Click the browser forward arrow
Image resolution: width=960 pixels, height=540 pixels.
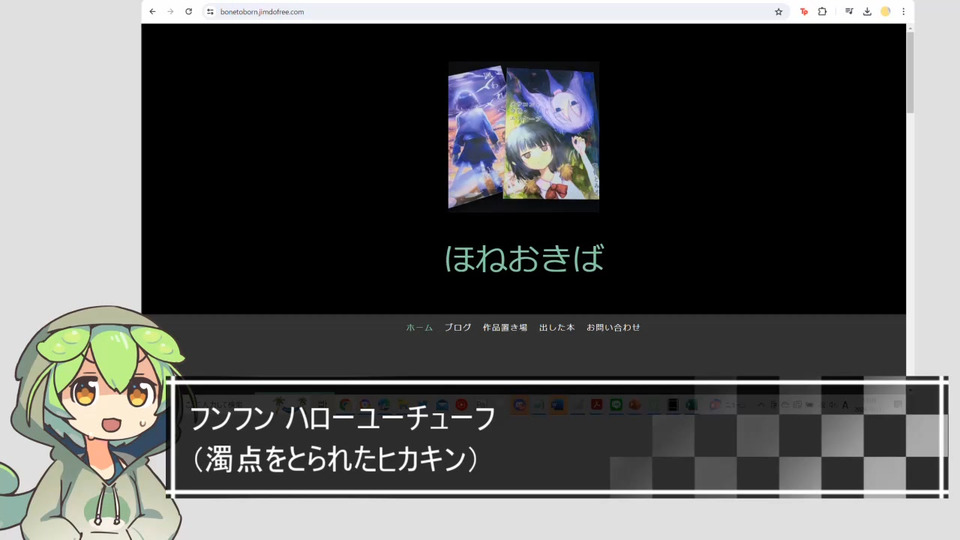click(170, 12)
